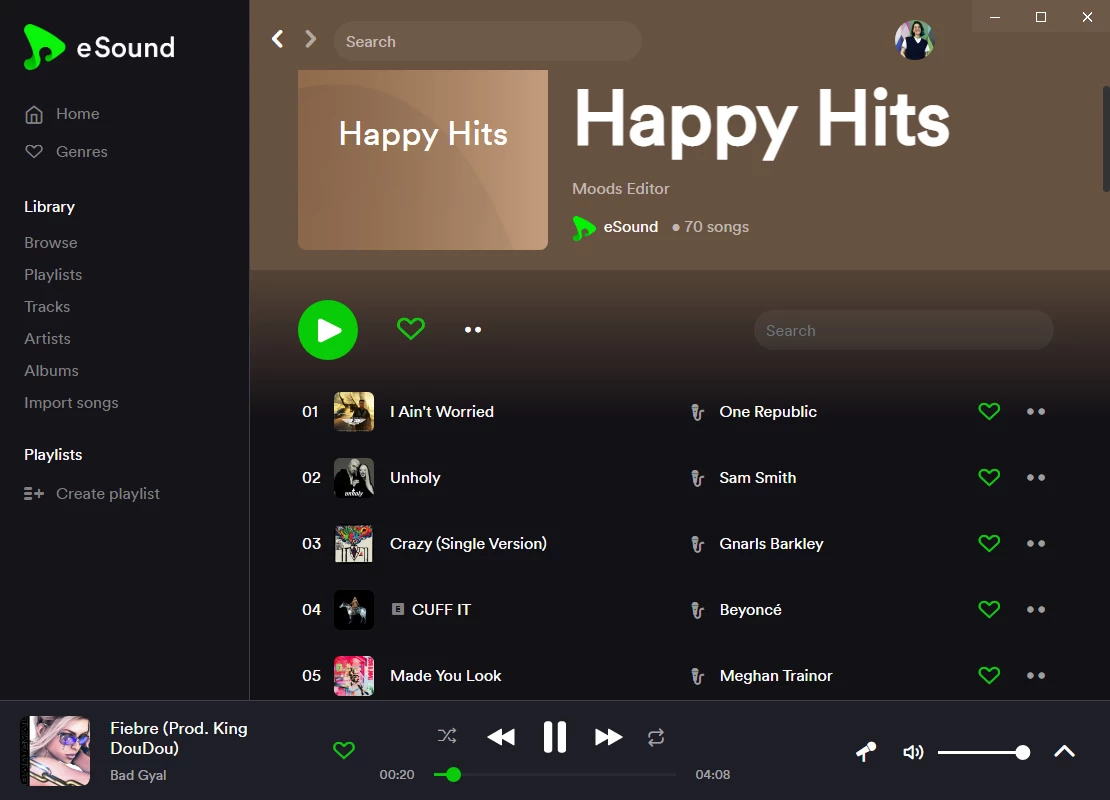
Task: Expand the now playing panel chevron
Action: 1065,751
